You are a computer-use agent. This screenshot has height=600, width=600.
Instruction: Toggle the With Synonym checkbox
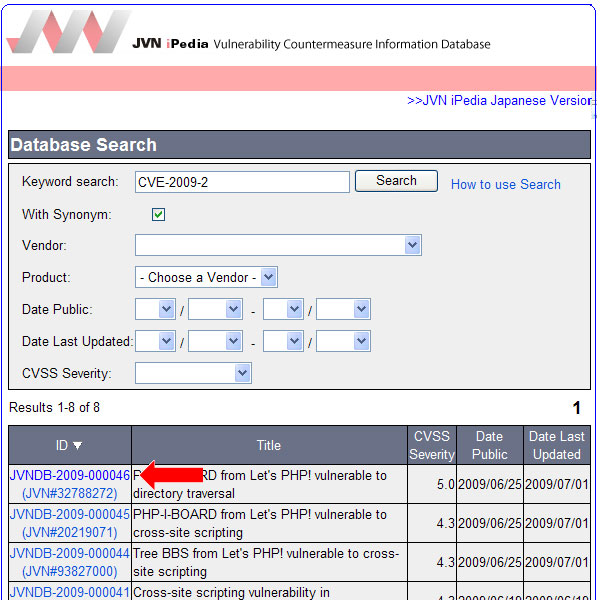coord(158,215)
